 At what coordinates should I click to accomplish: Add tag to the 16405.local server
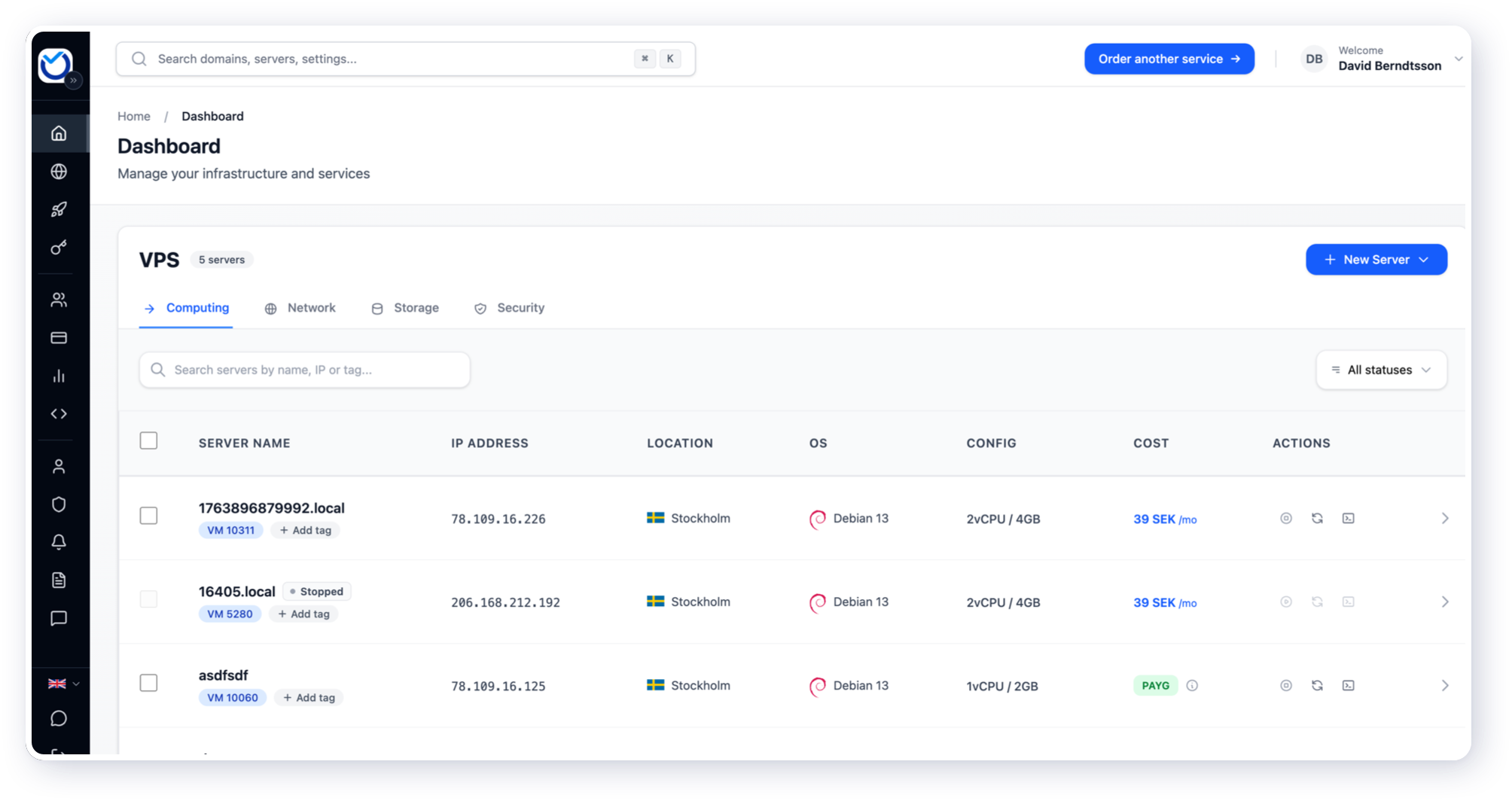pos(304,614)
